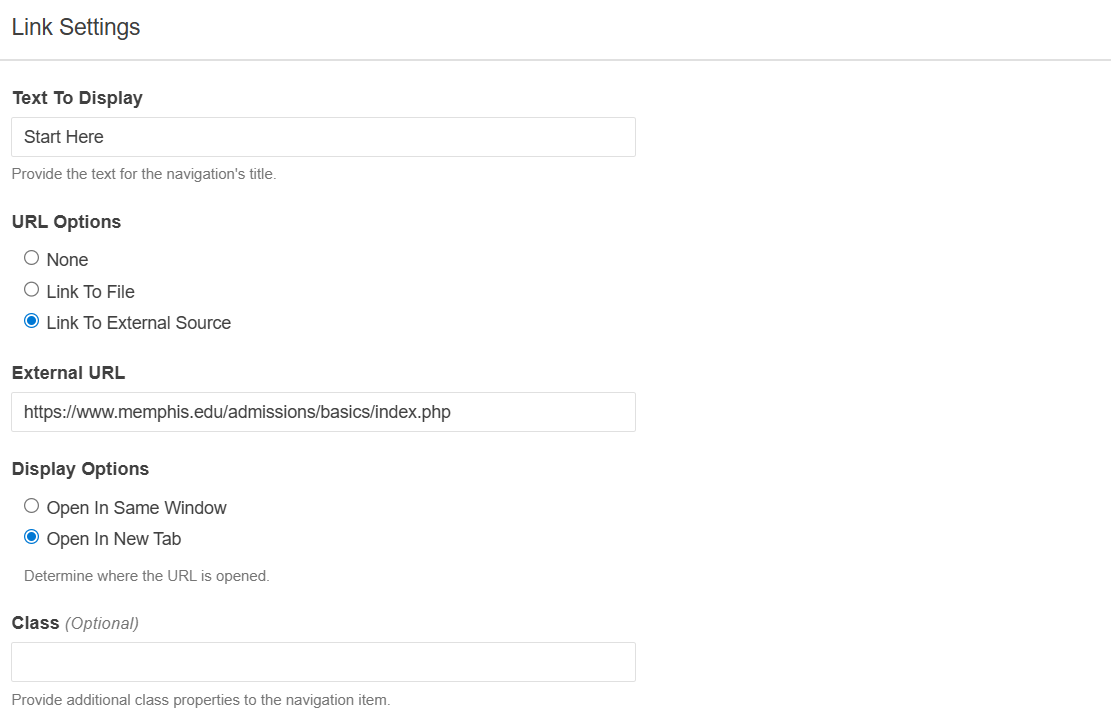Click the Link Settings header
1111x711 pixels.
pyautogui.click(x=76, y=27)
